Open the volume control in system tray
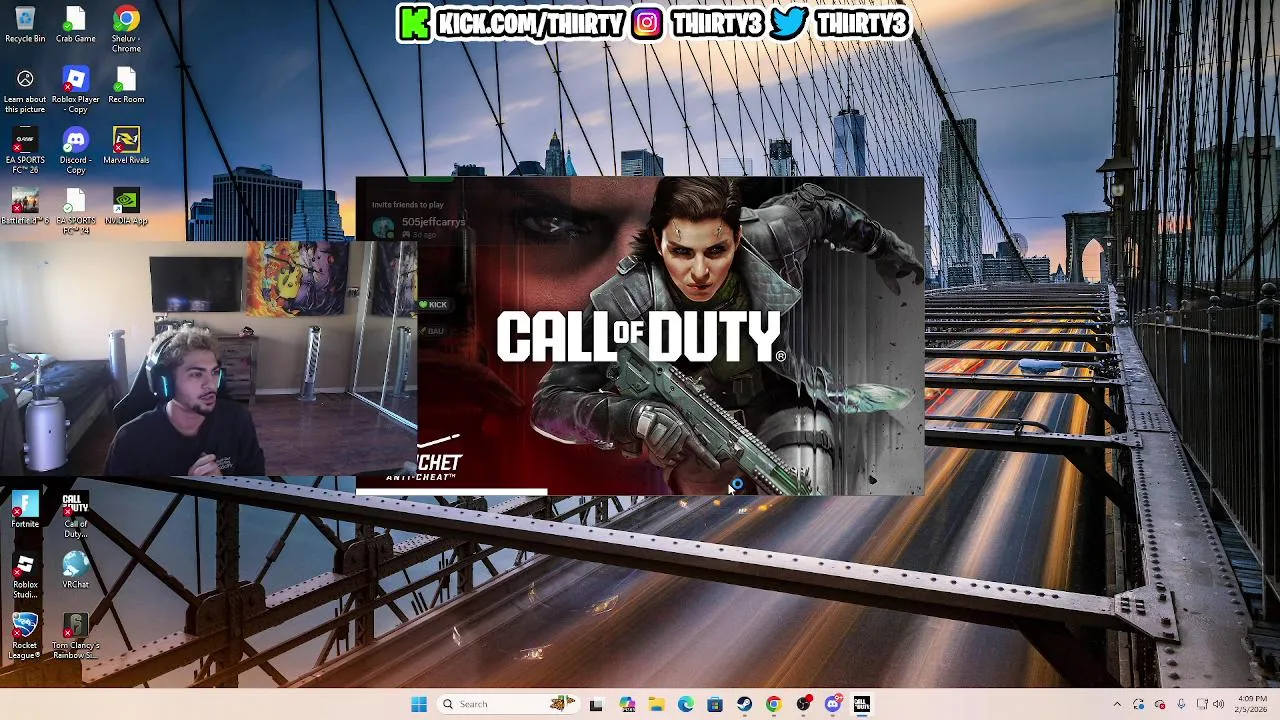The height and width of the screenshot is (720, 1280). point(1218,704)
